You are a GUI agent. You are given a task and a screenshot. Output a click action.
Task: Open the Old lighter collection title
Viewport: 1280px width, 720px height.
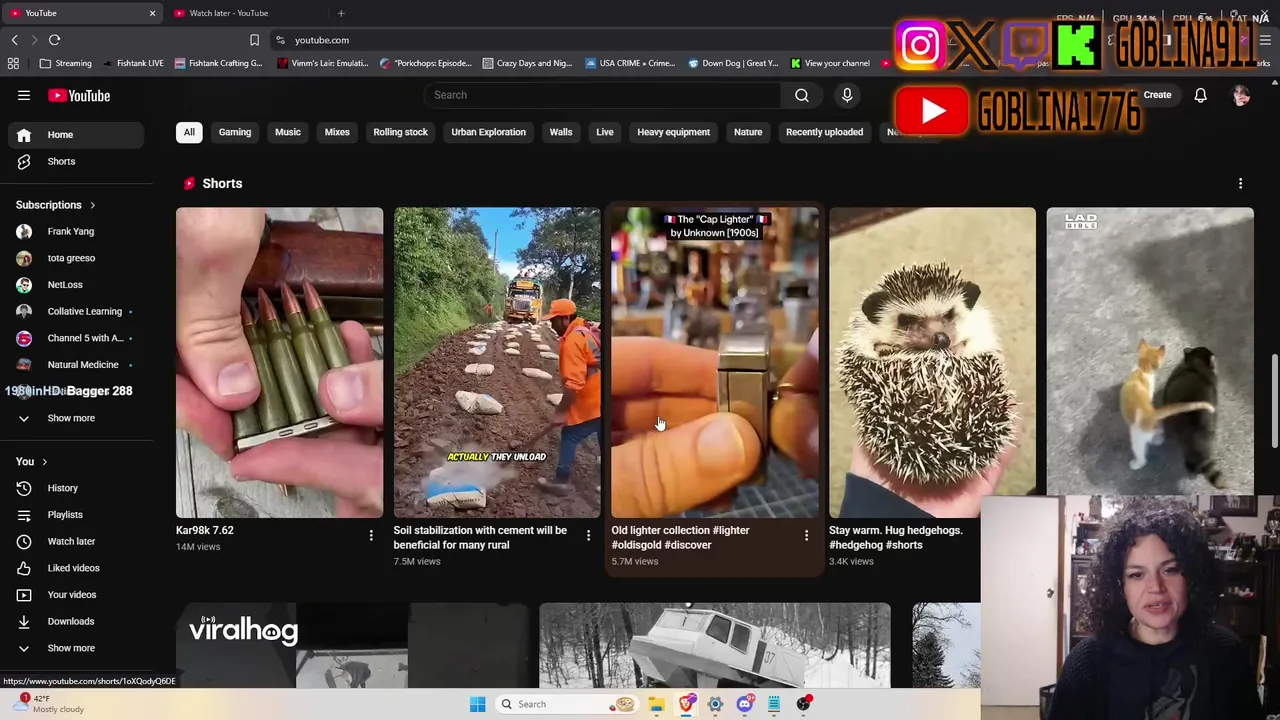click(x=680, y=538)
